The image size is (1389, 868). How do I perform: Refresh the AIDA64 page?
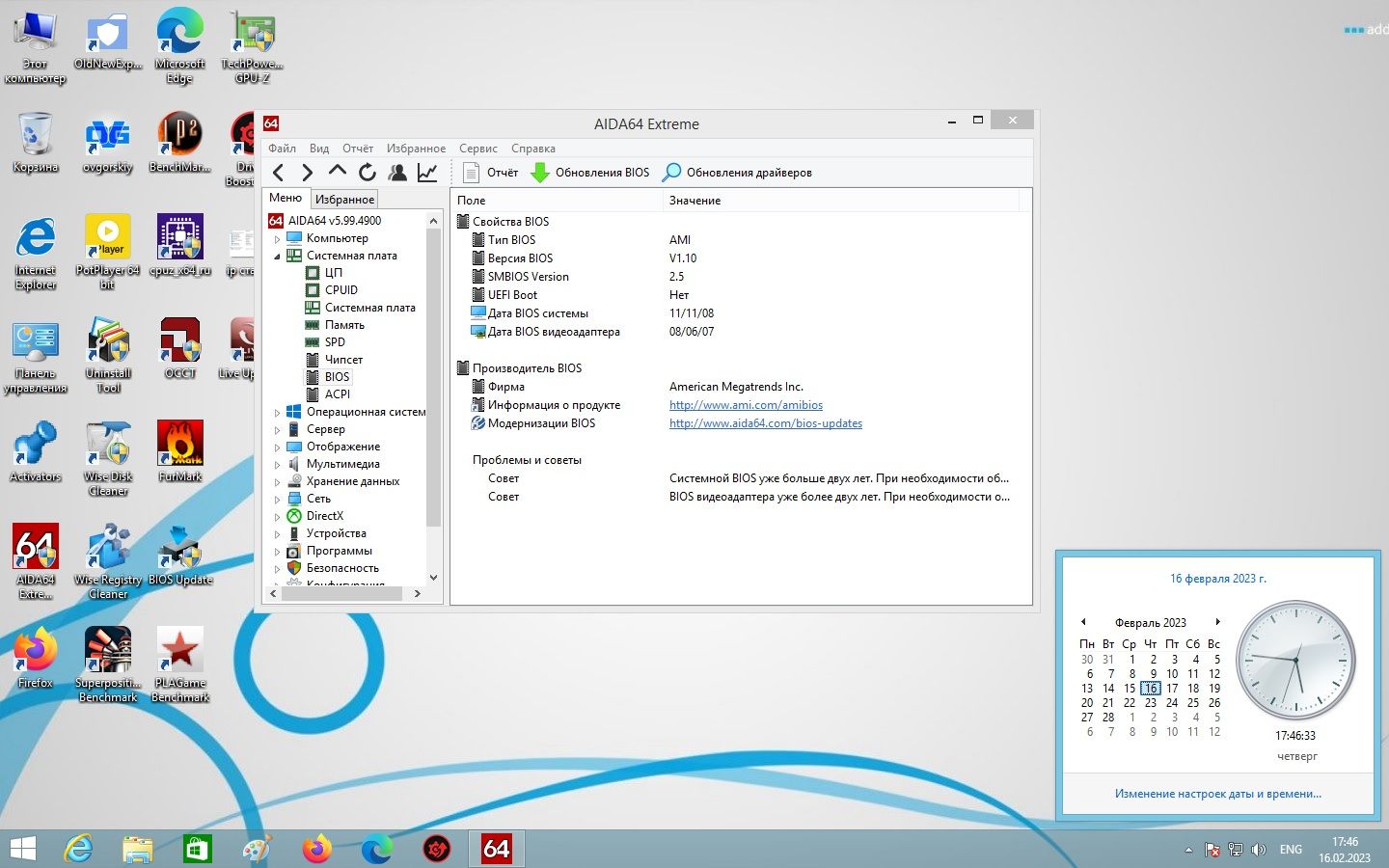pyautogui.click(x=368, y=173)
